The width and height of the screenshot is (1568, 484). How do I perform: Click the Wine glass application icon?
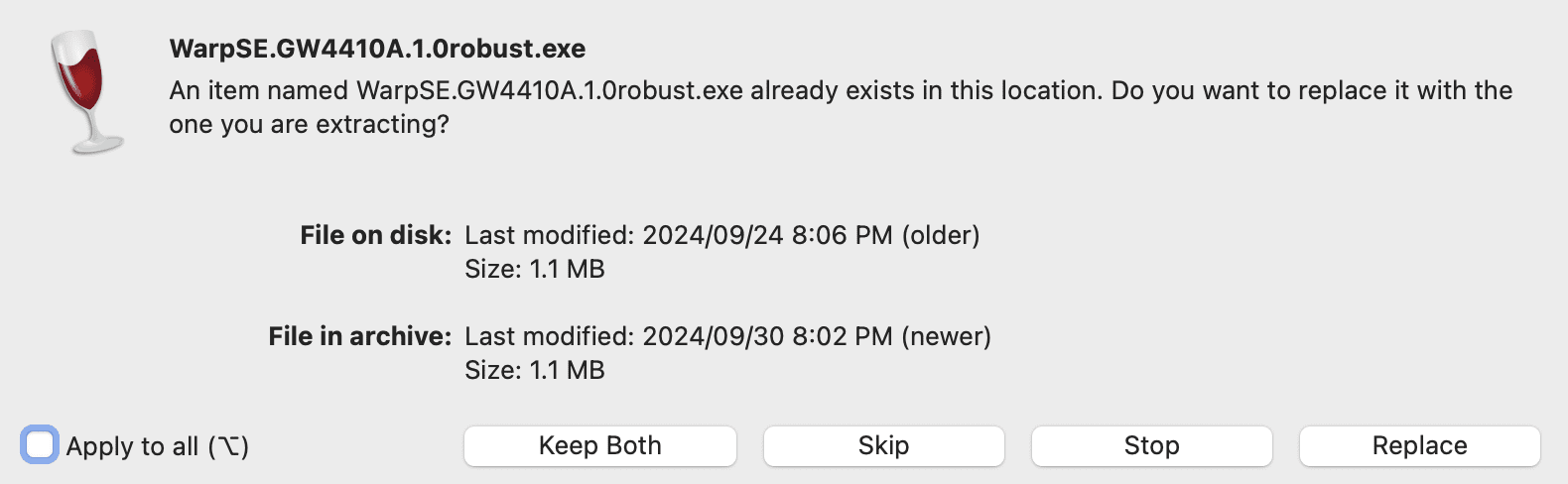[x=87, y=91]
